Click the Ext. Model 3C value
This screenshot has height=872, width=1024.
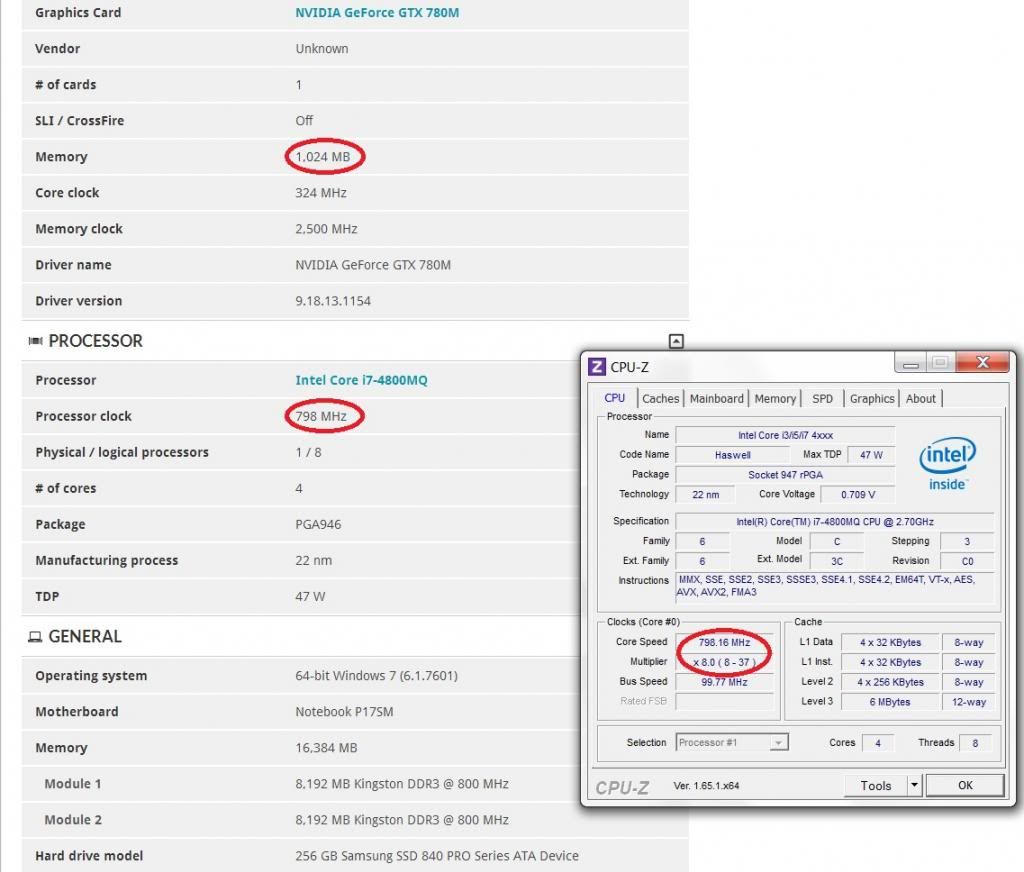tap(837, 561)
